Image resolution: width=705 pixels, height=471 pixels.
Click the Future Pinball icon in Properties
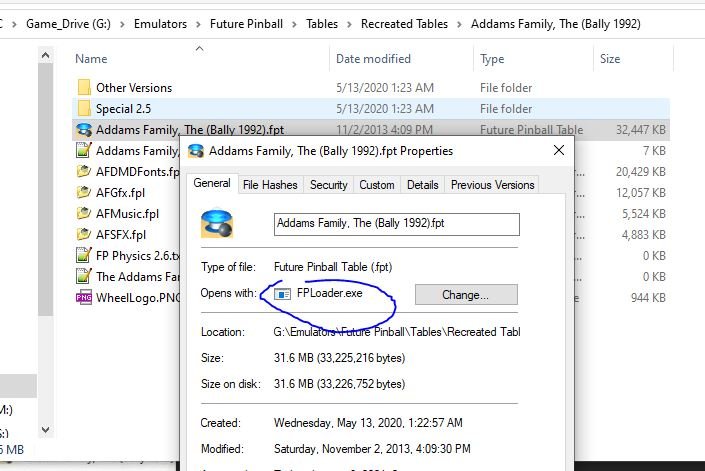click(217, 222)
